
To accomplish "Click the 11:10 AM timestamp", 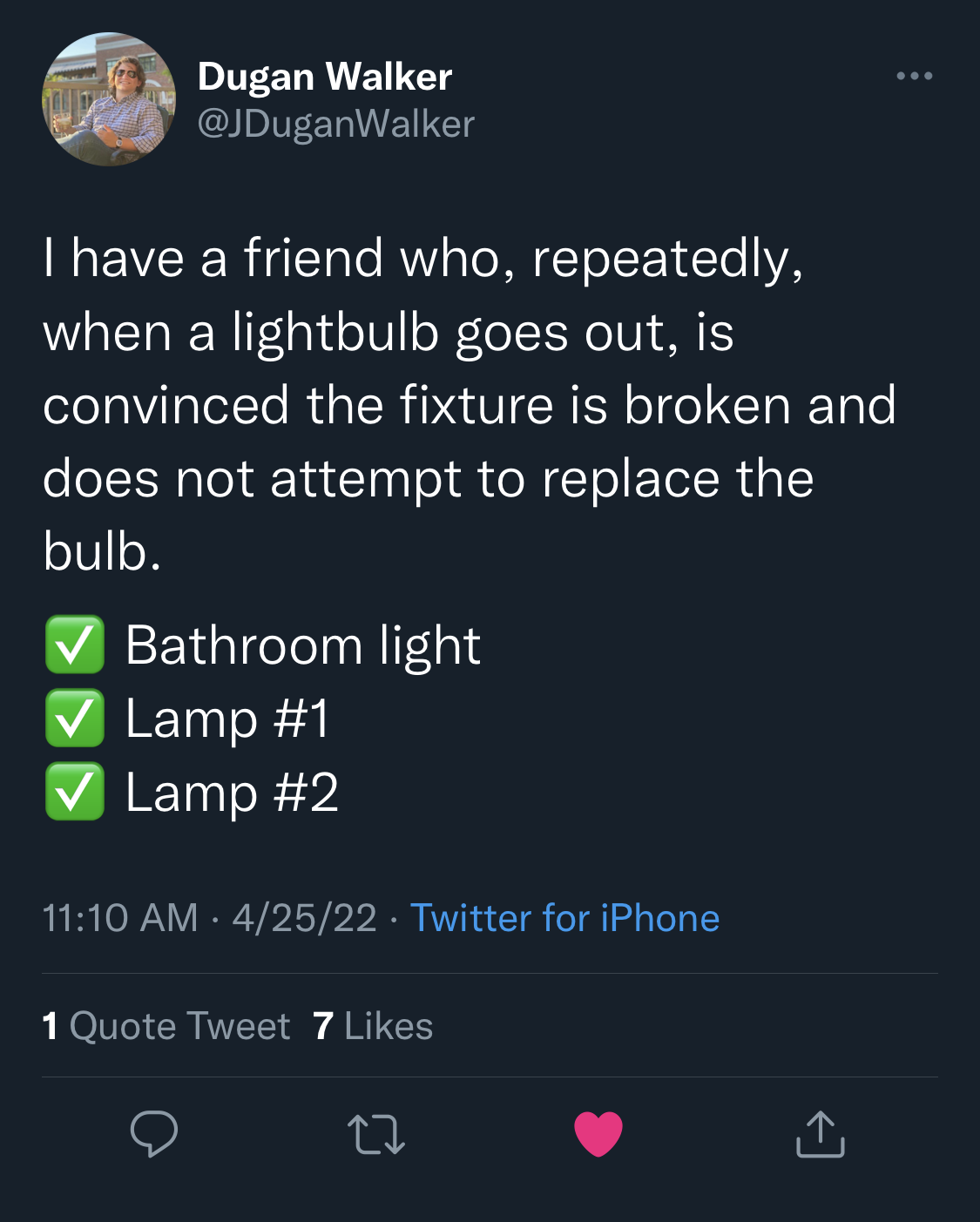I will pos(120,918).
